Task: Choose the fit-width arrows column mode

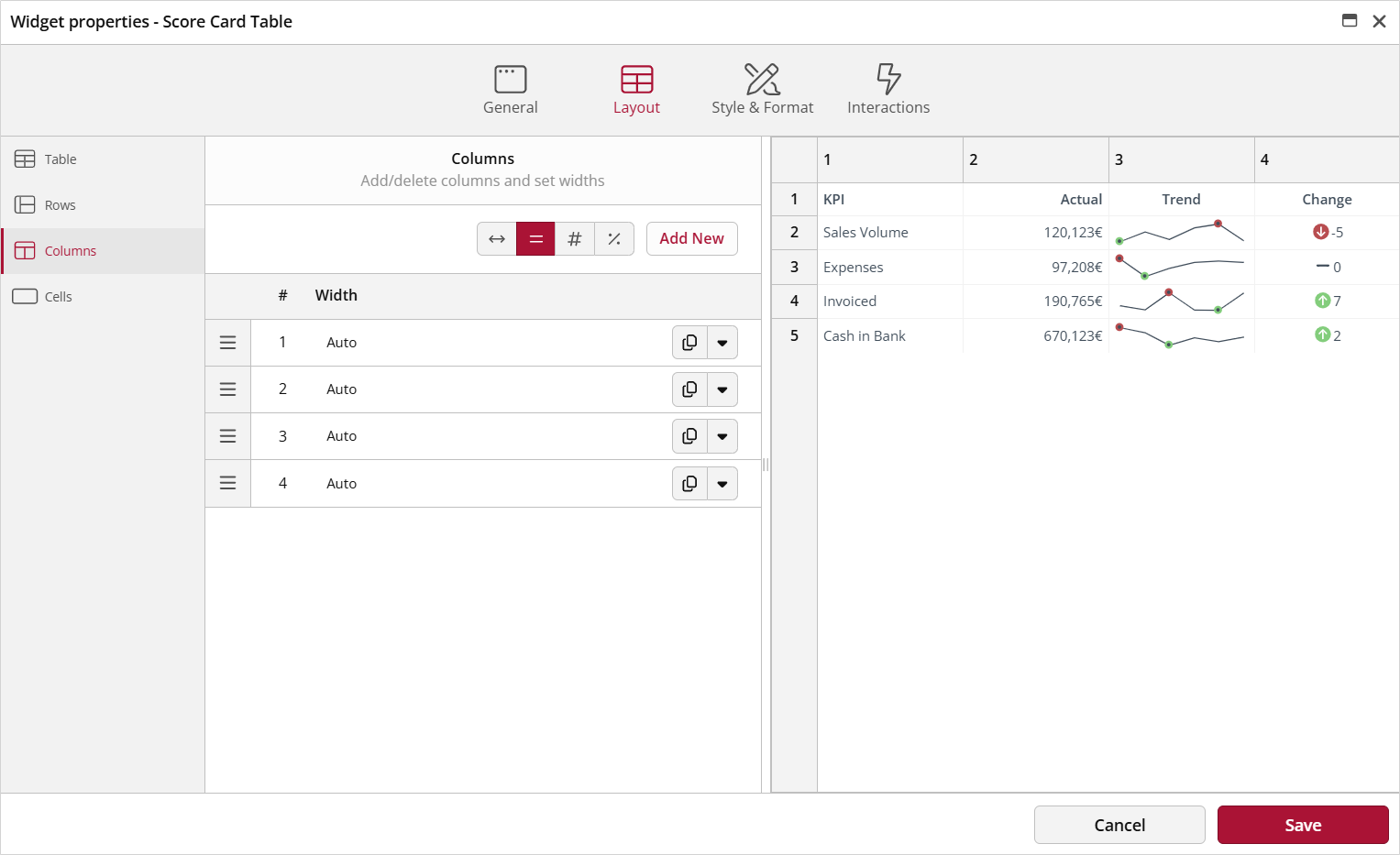Action: [497, 239]
